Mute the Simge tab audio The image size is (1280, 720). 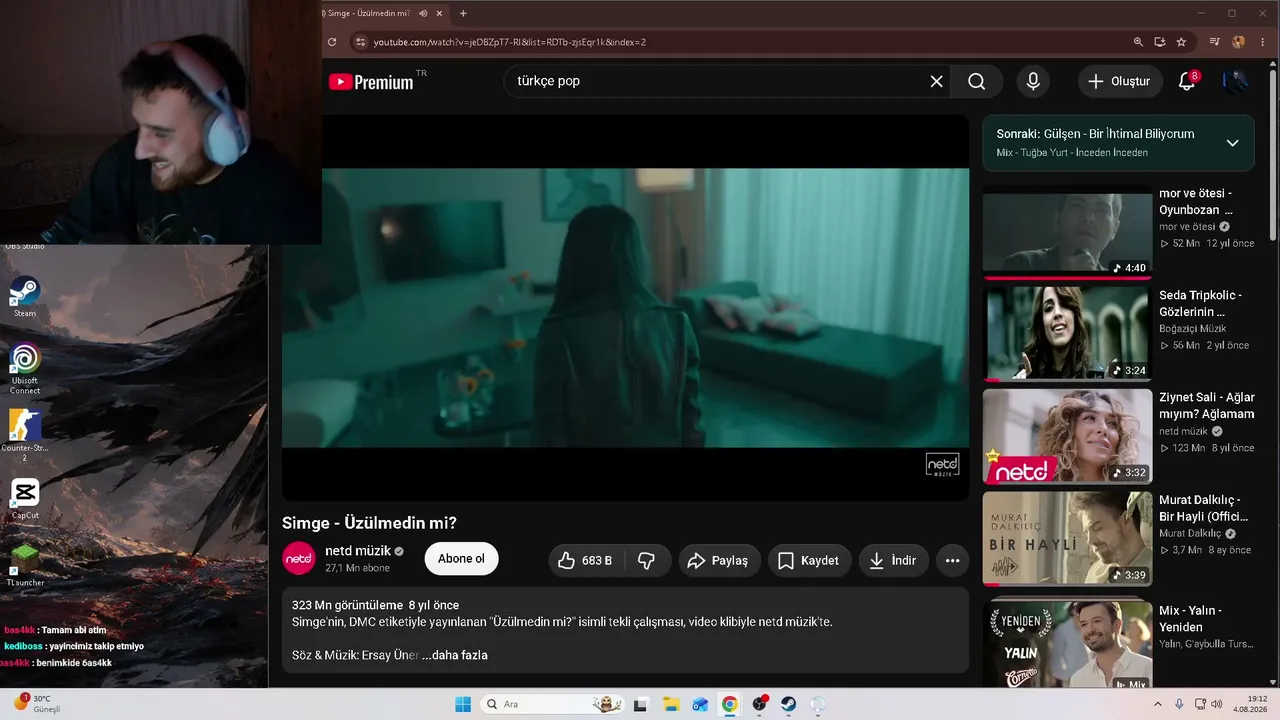click(423, 13)
